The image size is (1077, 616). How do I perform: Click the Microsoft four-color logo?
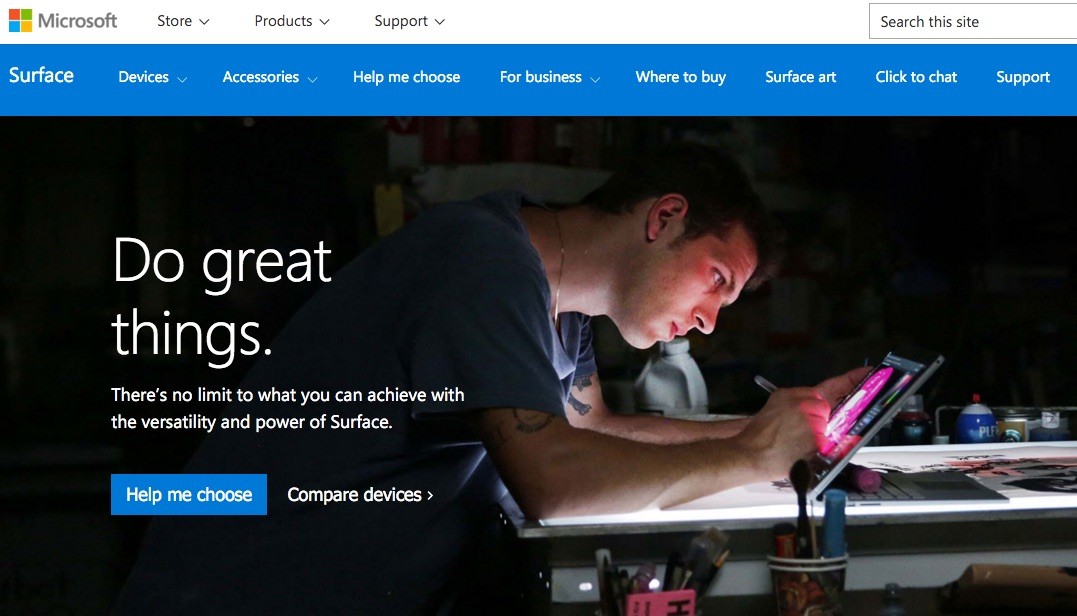point(20,21)
